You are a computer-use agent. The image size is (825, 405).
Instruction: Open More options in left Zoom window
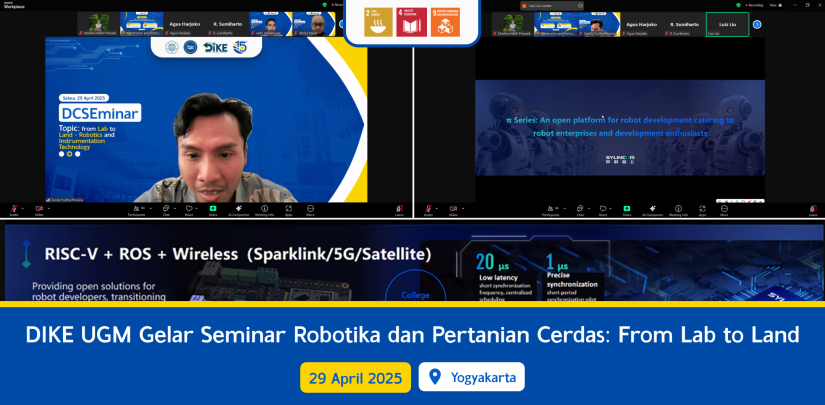click(x=310, y=210)
